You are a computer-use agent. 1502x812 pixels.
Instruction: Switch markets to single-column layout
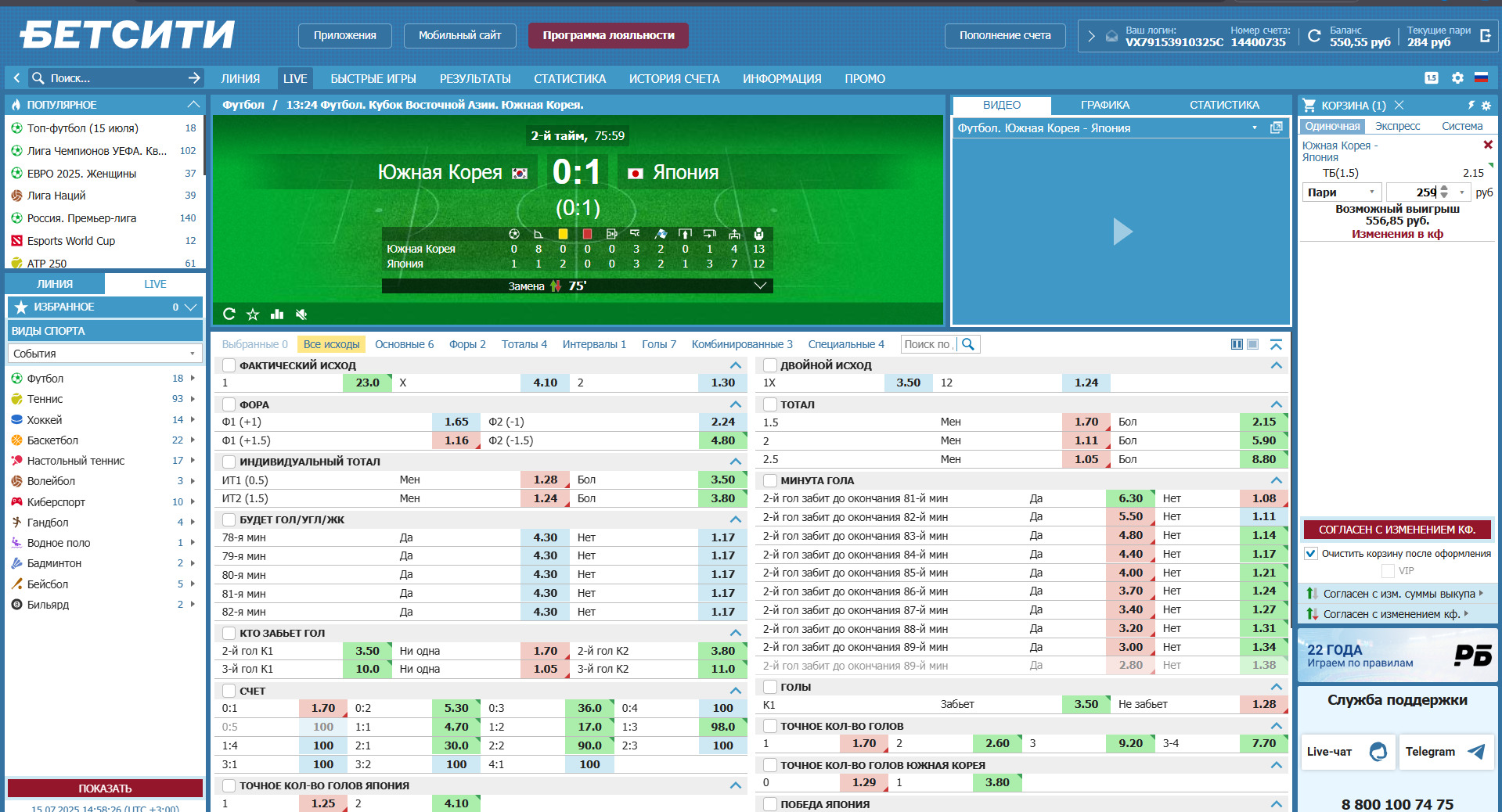[1252, 344]
